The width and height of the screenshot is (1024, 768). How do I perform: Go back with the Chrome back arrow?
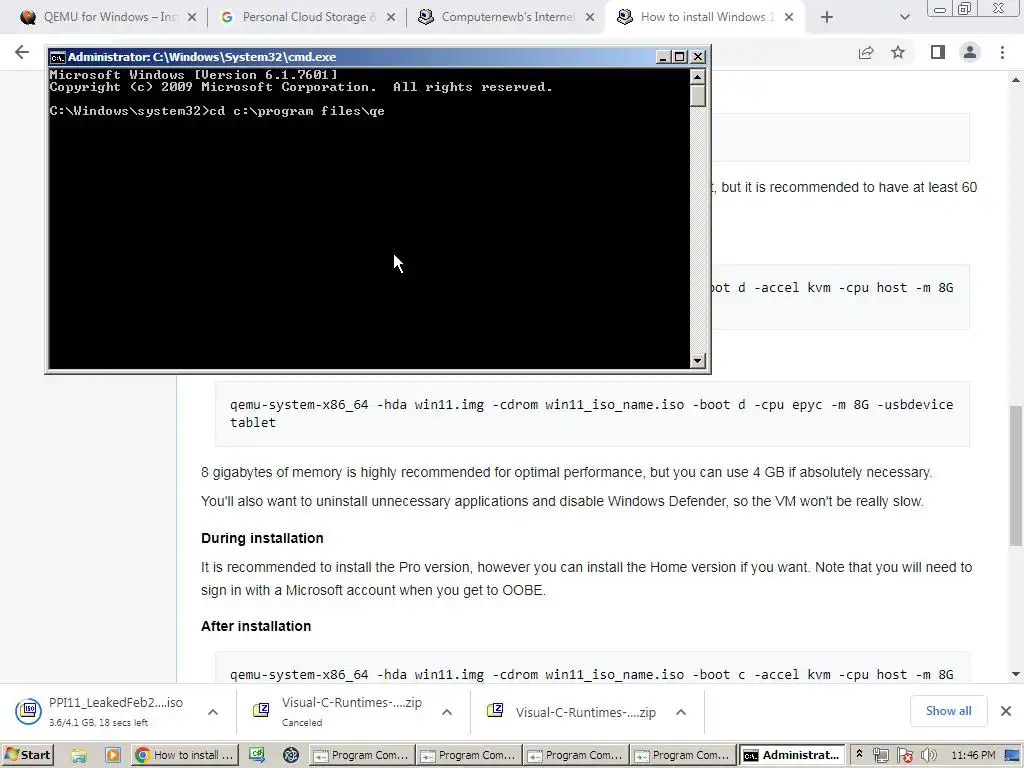coord(22,52)
